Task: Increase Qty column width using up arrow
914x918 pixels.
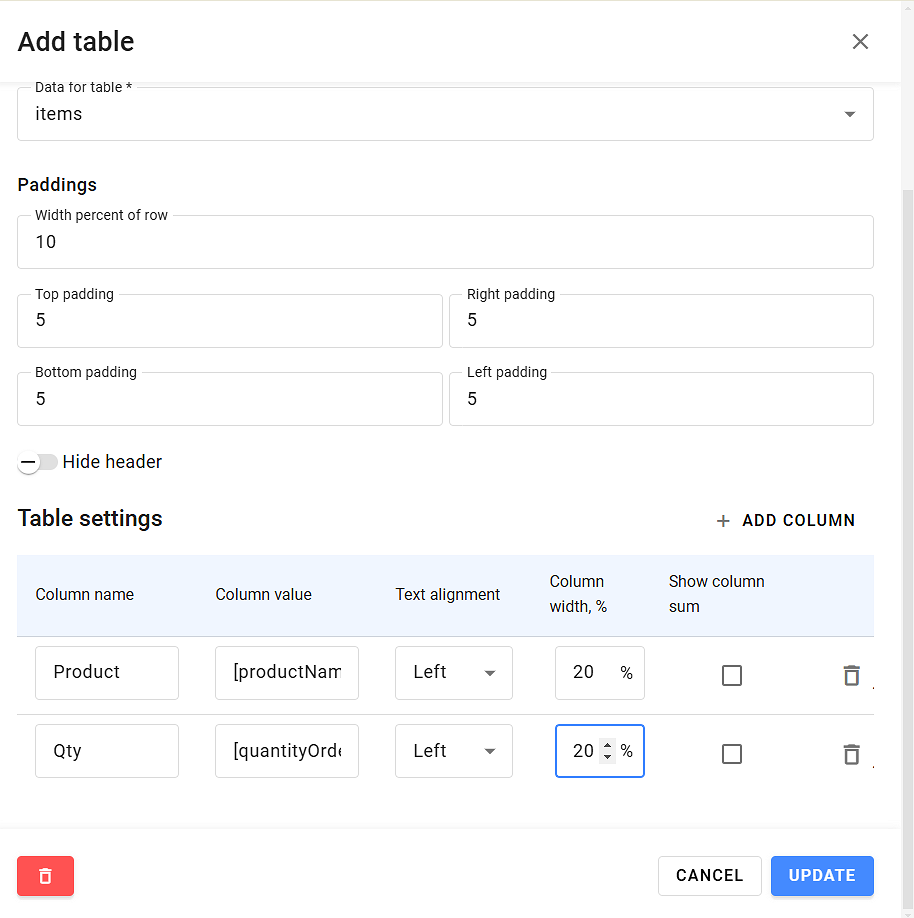Action: point(607,745)
